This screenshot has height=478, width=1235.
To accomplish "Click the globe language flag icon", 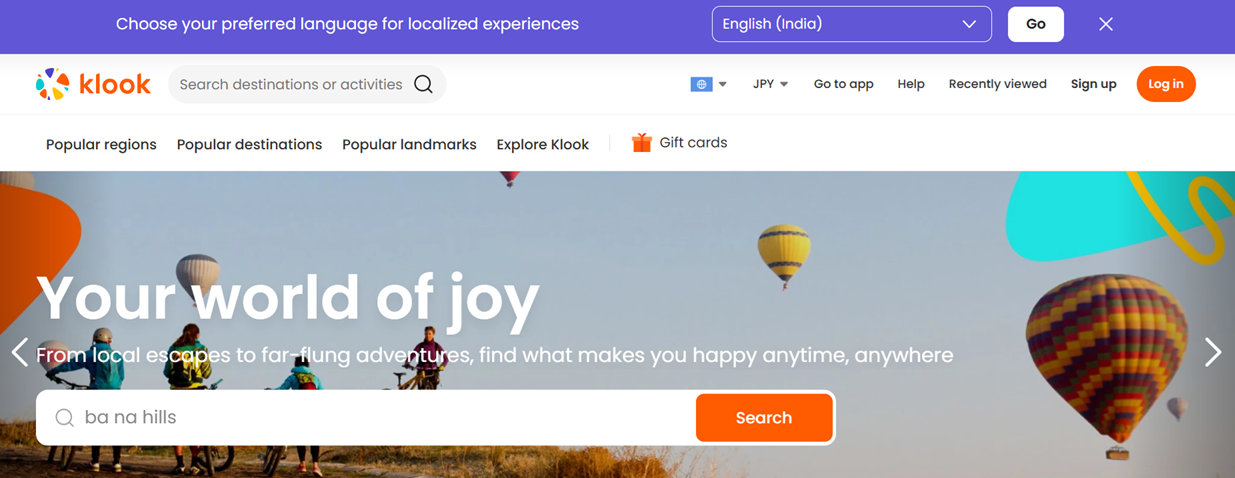I will click(x=701, y=84).
